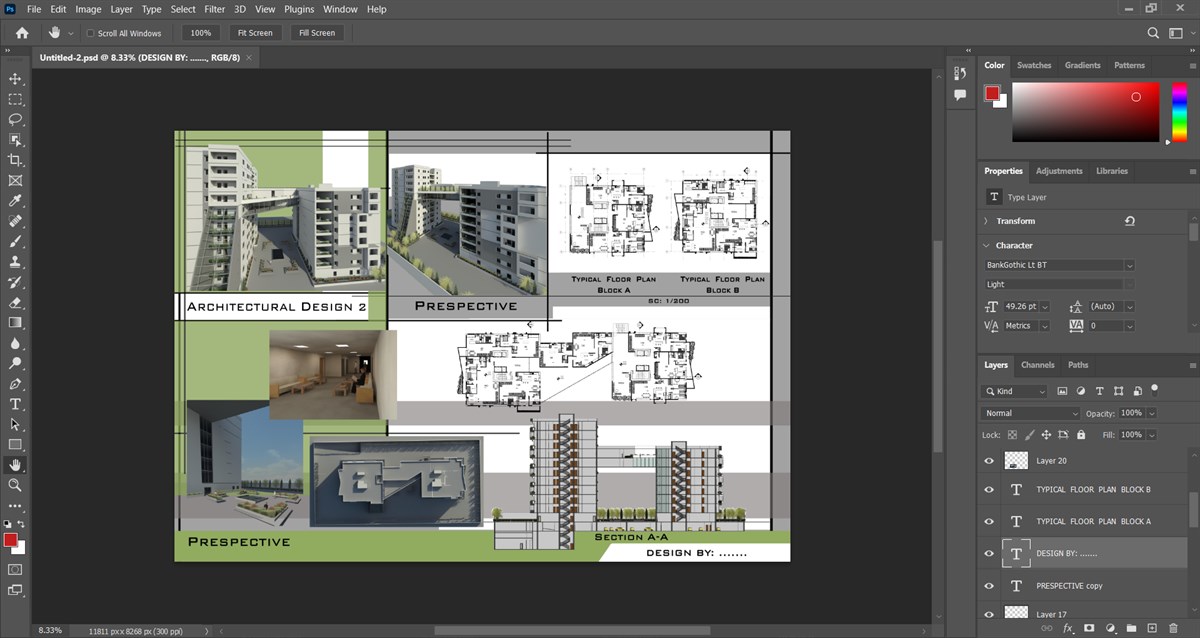
Task: Expand the Transform section in Properties
Action: point(986,221)
